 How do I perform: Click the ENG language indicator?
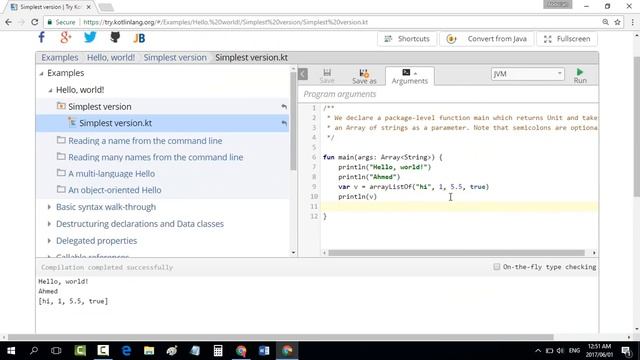[574, 351]
